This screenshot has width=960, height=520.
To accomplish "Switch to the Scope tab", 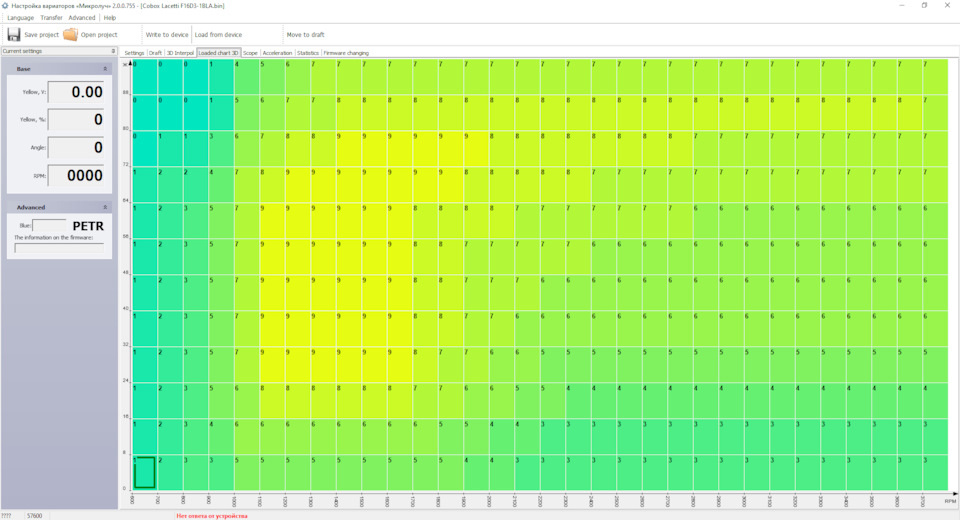I will click(x=250, y=52).
